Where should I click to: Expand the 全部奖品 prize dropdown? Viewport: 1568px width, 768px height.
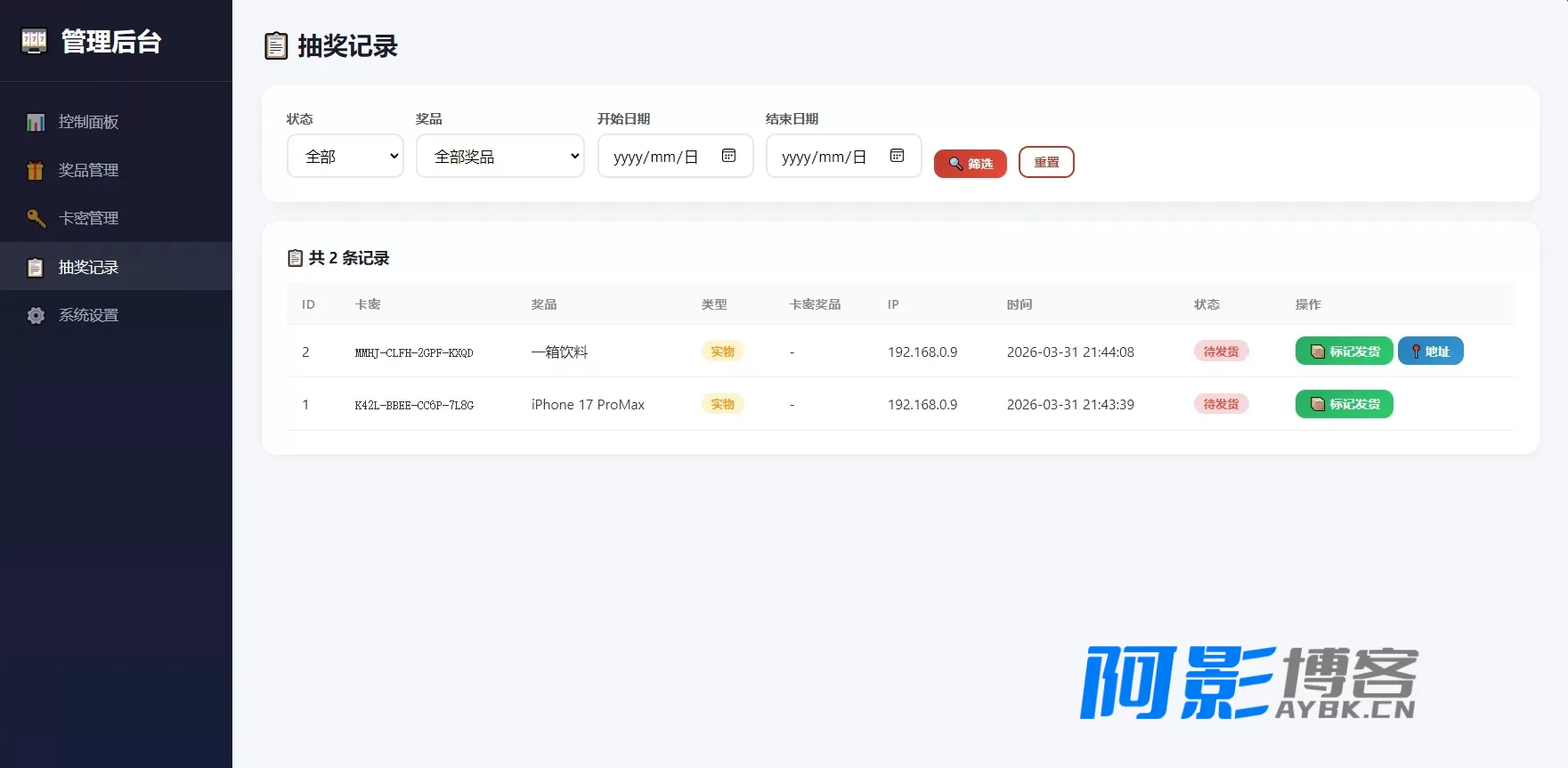[x=500, y=156]
